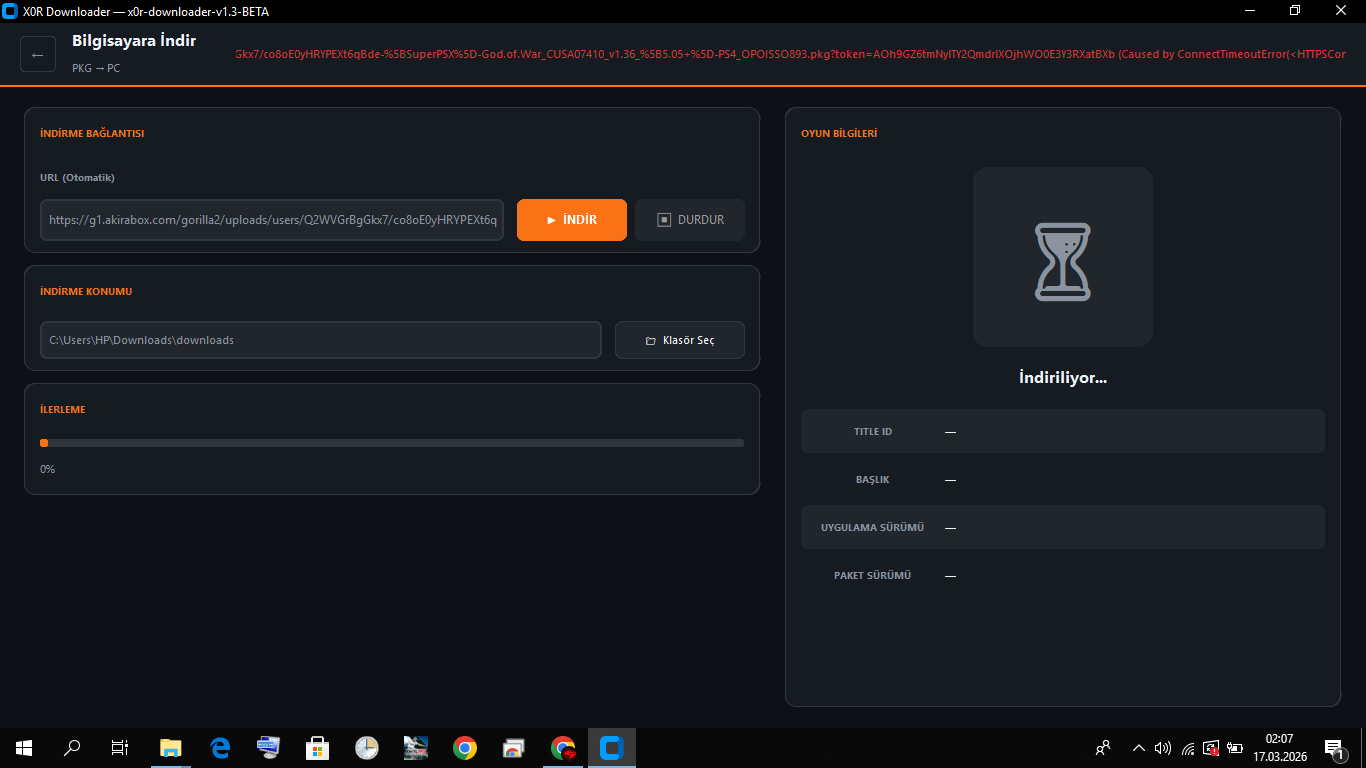Image resolution: width=1366 pixels, height=768 pixels.
Task: Click the X0R Downloader logo in title bar
Action: pyautogui.click(x=11, y=11)
